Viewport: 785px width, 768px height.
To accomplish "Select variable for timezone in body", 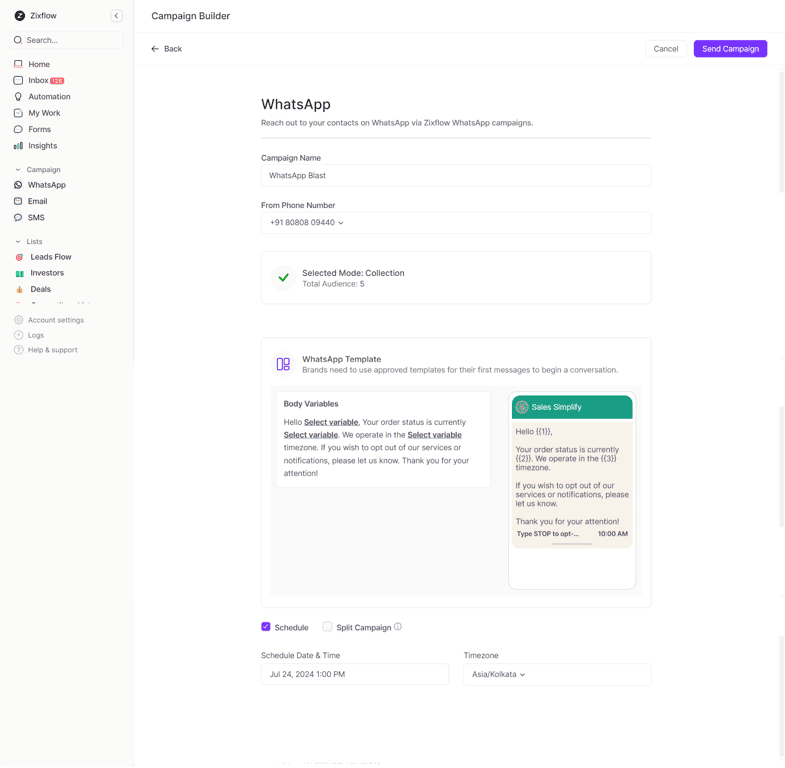I will coord(434,435).
